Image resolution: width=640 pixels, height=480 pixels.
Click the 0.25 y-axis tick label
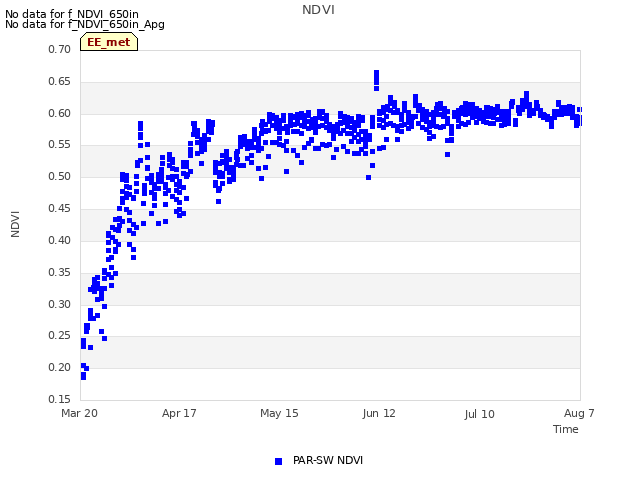click(x=59, y=336)
